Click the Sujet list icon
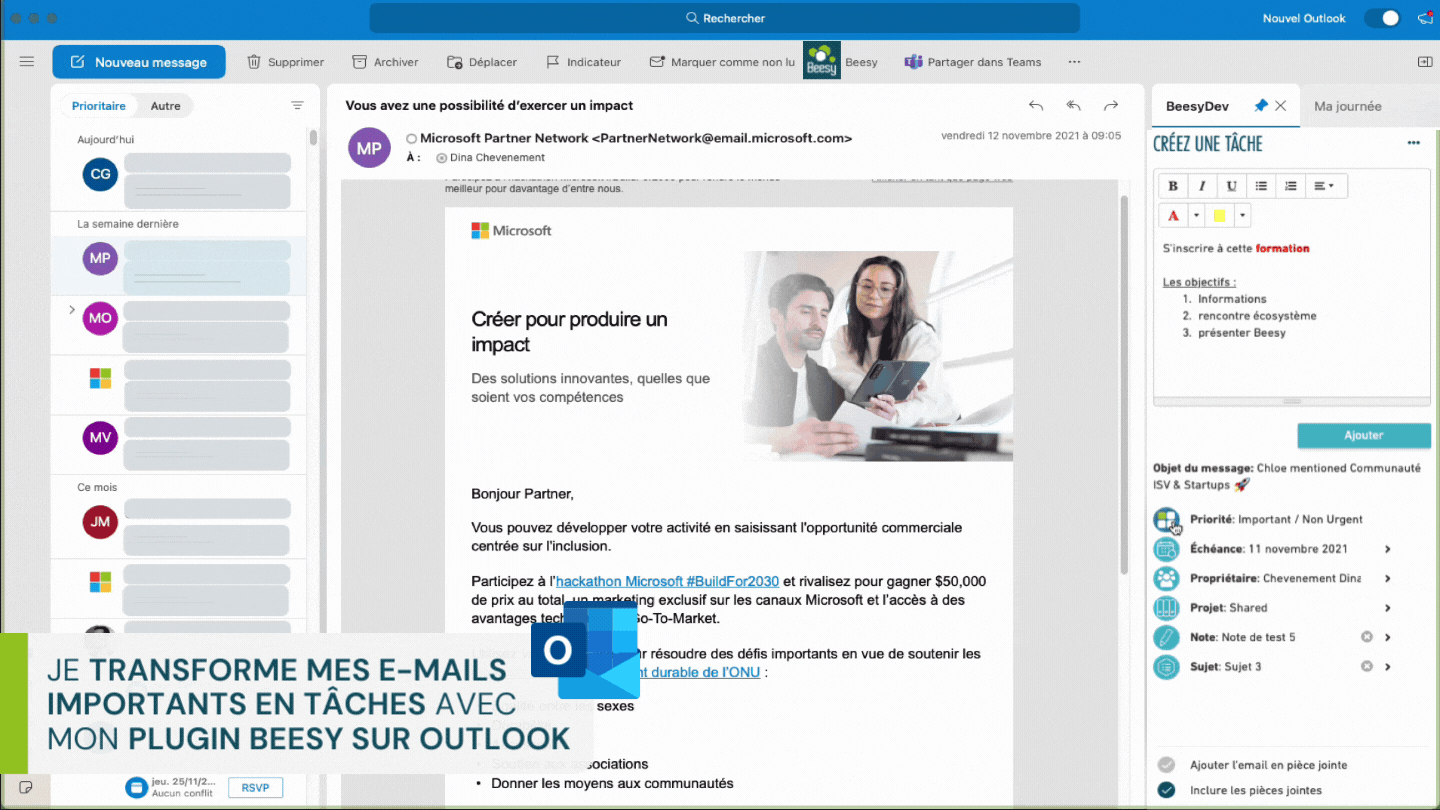The height and width of the screenshot is (810, 1440). pos(1166,667)
